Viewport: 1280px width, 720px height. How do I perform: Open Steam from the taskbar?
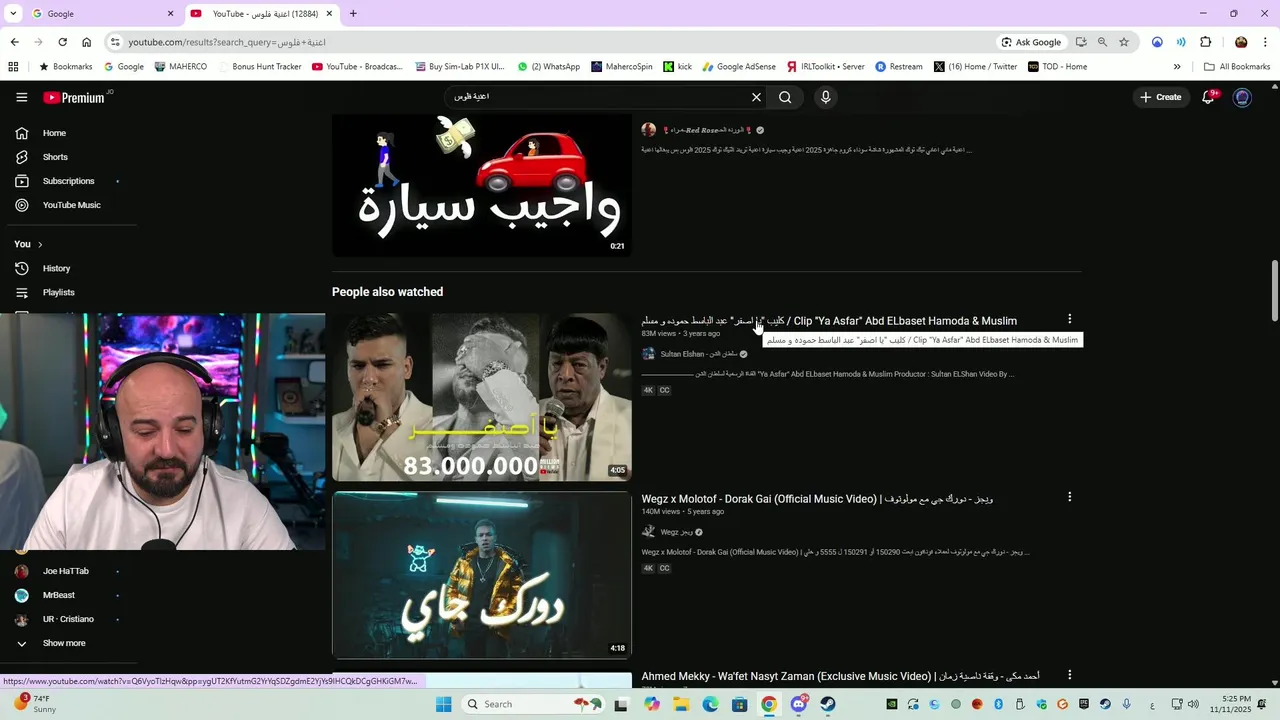coord(828,704)
